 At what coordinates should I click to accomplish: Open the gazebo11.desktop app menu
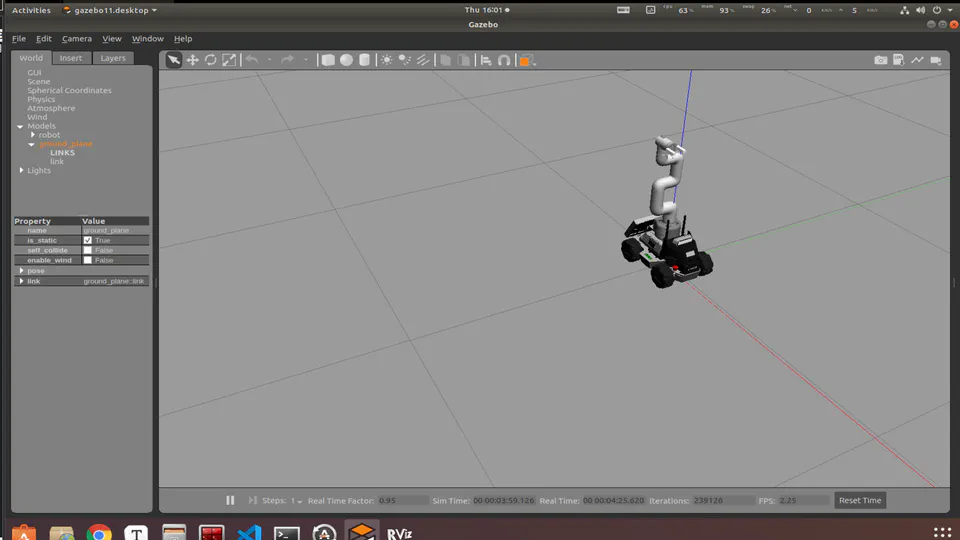[110, 10]
